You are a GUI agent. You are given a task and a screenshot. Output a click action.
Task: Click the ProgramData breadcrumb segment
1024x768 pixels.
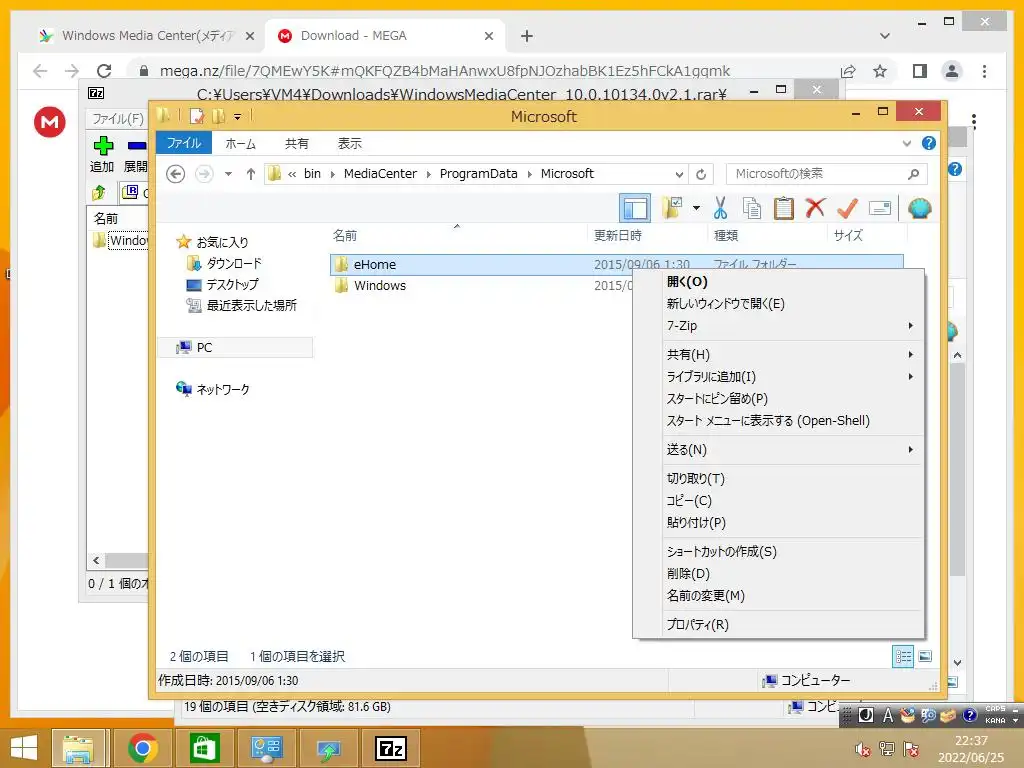(478, 174)
